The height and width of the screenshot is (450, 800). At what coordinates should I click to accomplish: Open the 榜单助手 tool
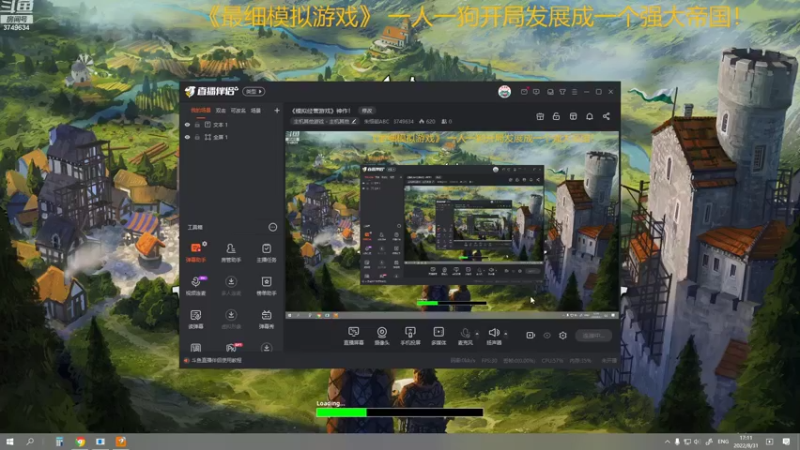pyautogui.click(x=266, y=286)
